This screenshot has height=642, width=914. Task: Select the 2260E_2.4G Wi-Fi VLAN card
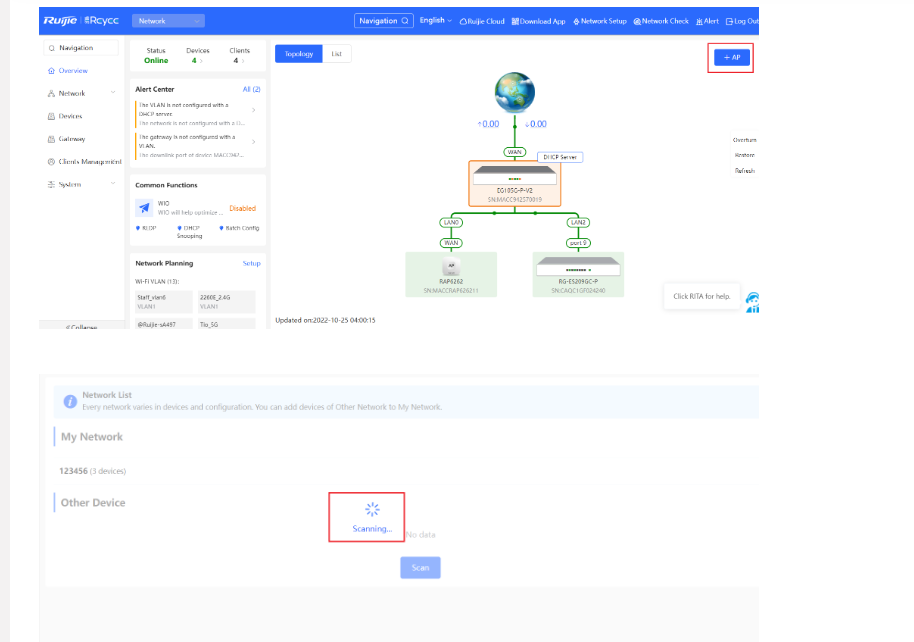click(226, 302)
